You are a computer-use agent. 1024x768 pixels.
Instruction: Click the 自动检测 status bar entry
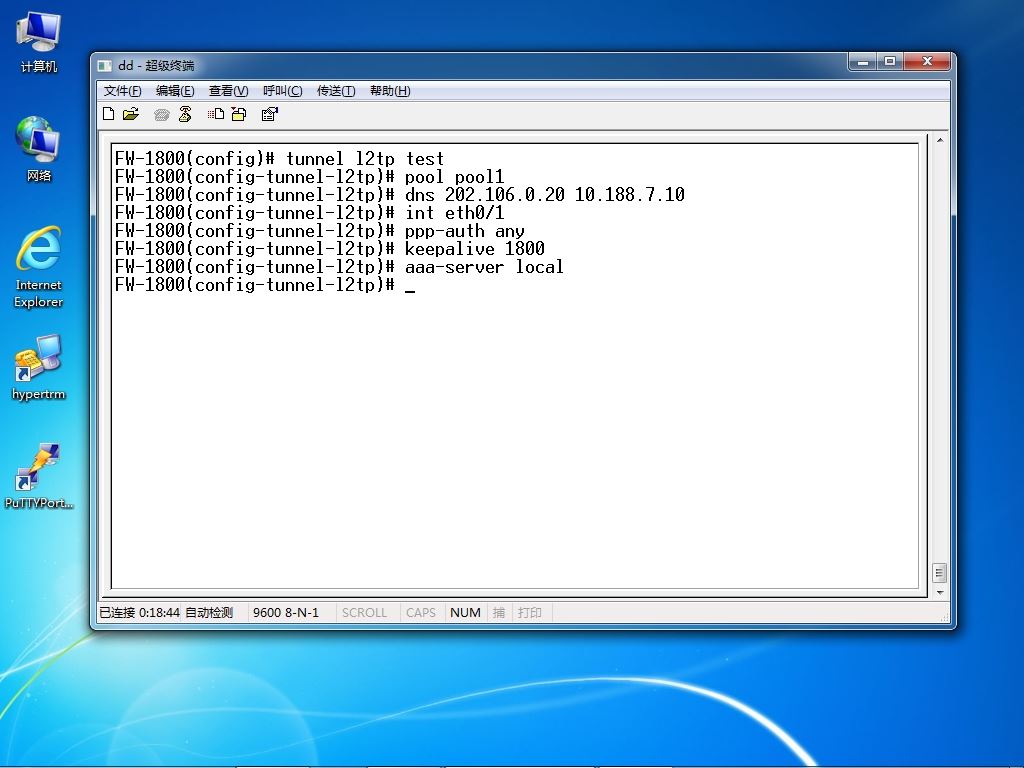pos(209,613)
